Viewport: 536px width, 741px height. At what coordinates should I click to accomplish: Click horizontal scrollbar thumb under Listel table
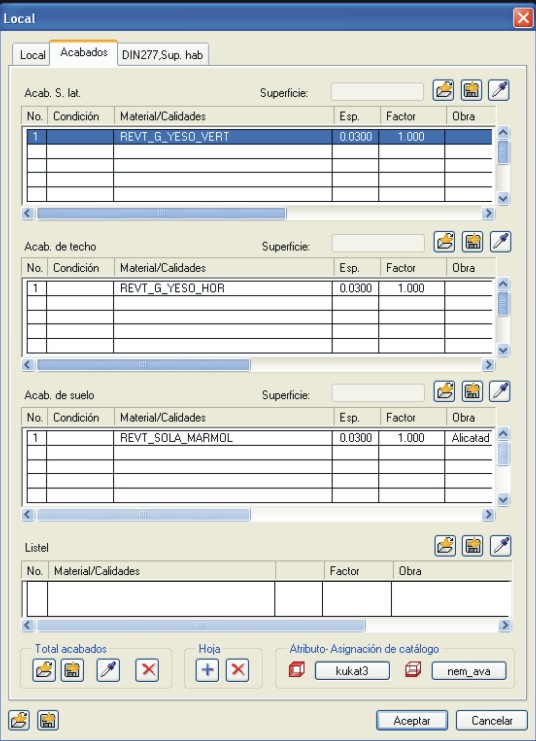(x=201, y=625)
